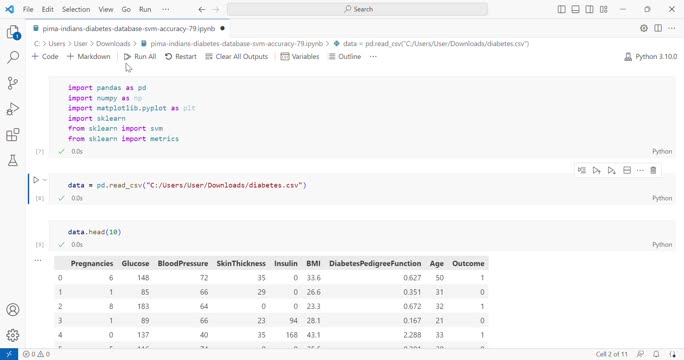Click Run All in notebook toolbar
The width and height of the screenshot is (684, 360).
click(140, 57)
